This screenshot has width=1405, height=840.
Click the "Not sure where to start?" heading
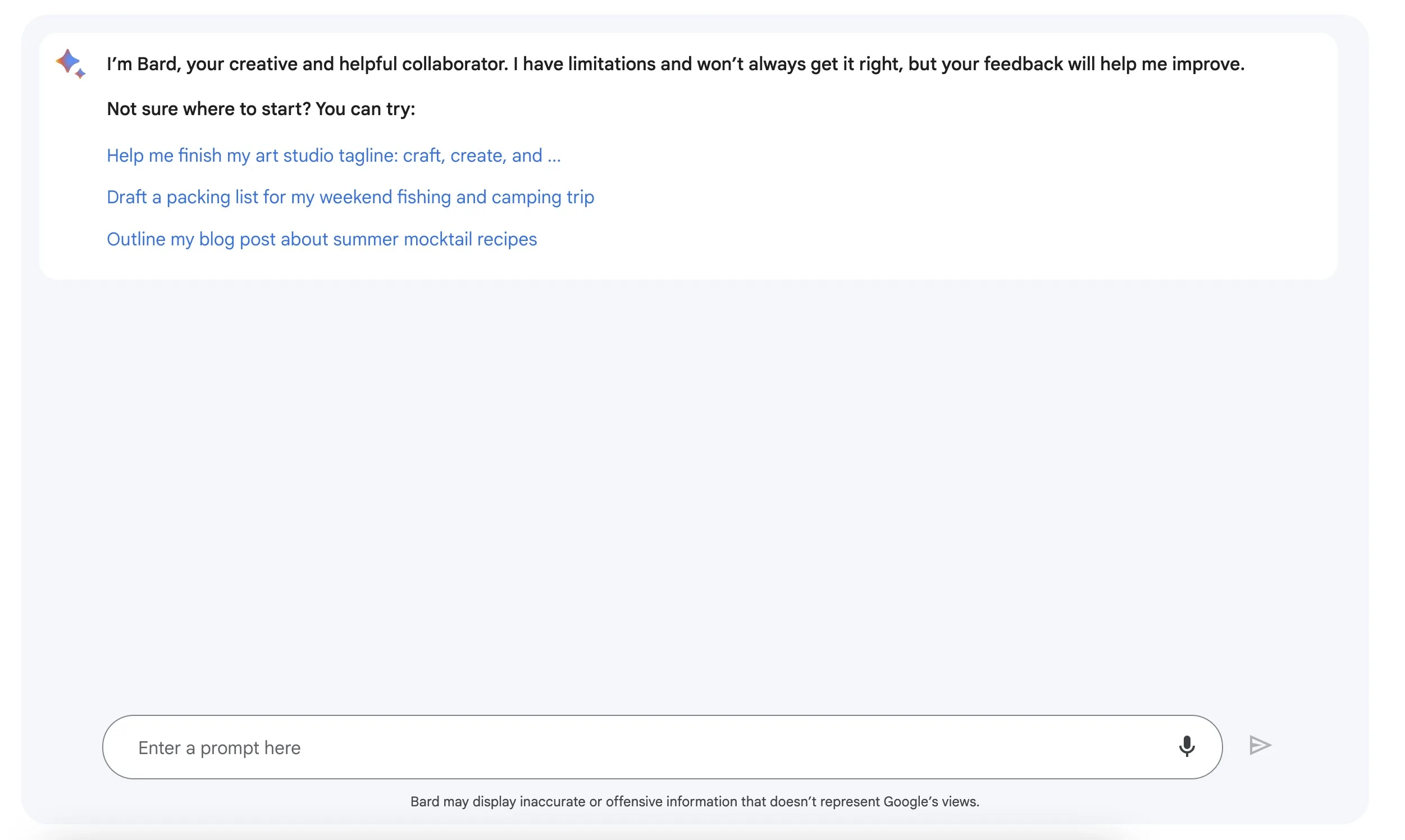pyautogui.click(x=208, y=109)
